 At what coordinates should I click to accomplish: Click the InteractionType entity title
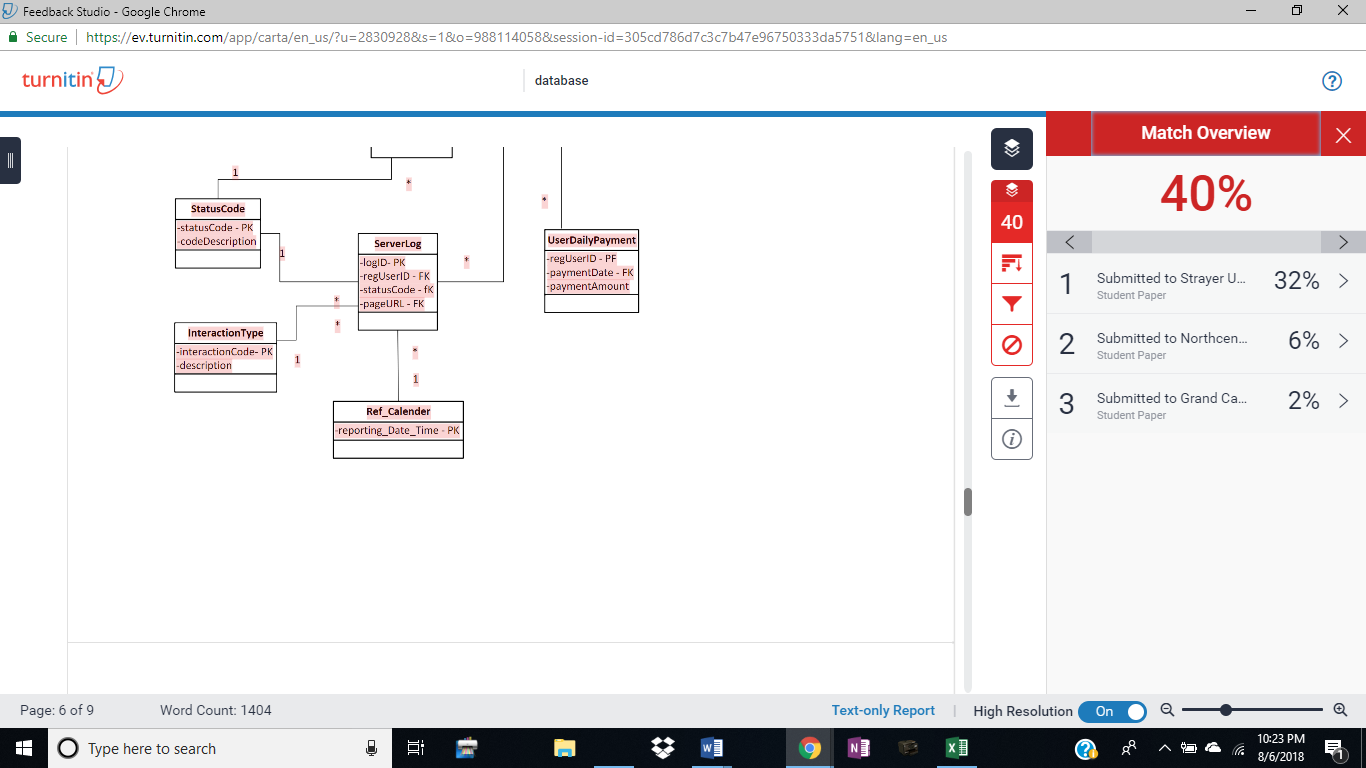tap(225, 333)
